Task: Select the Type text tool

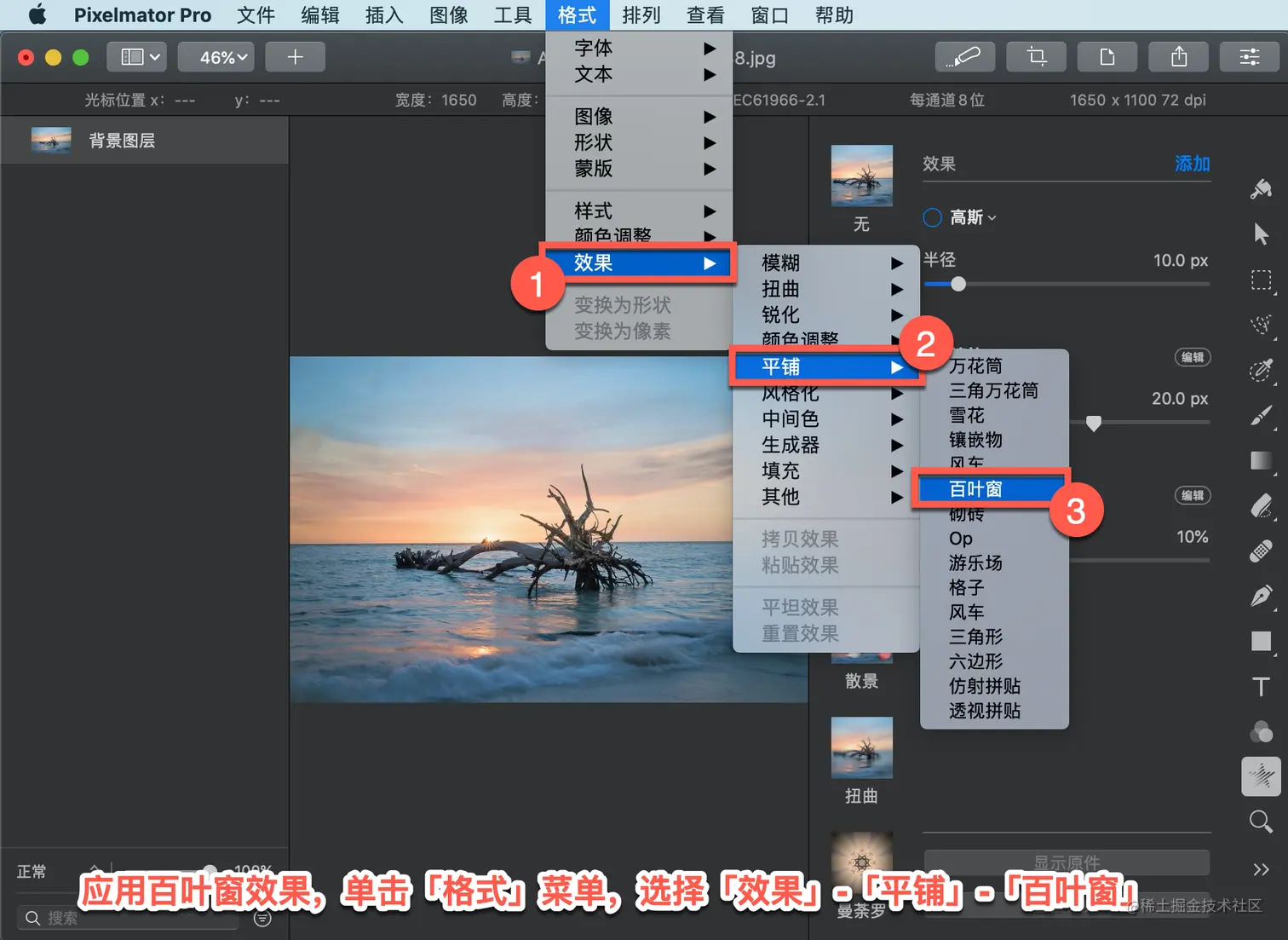Action: 1261,686
